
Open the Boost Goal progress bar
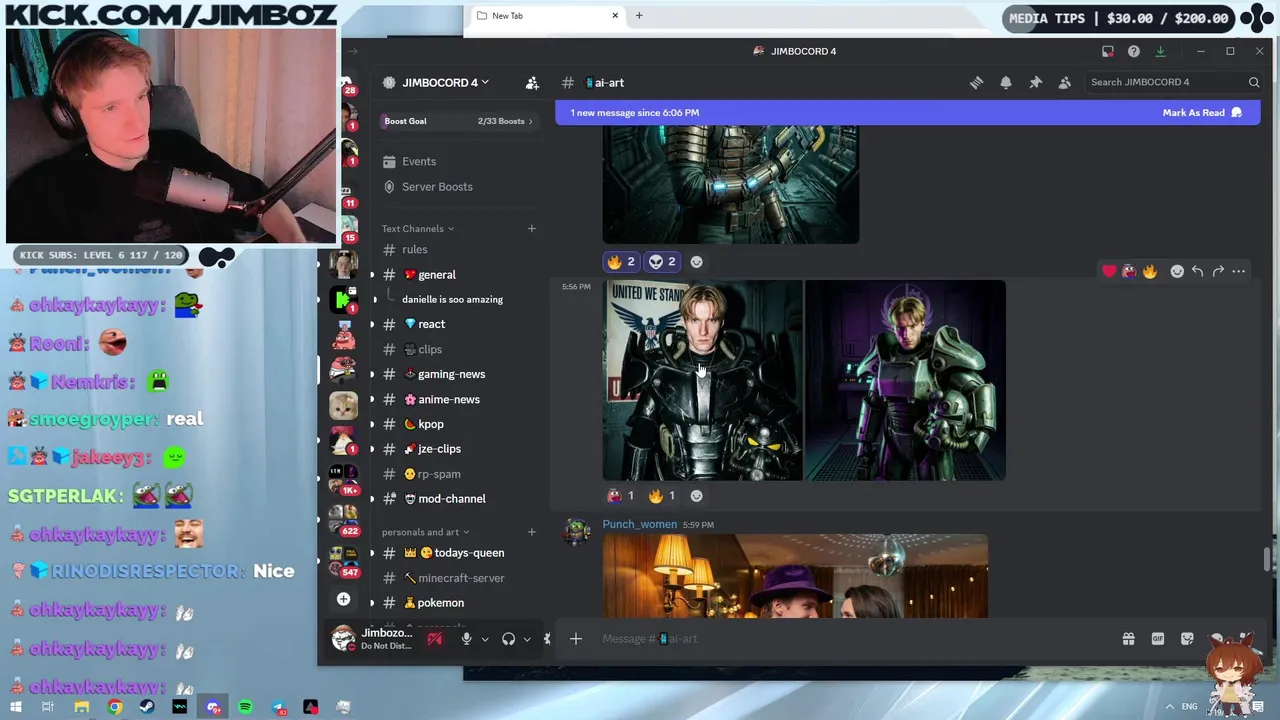tap(458, 121)
